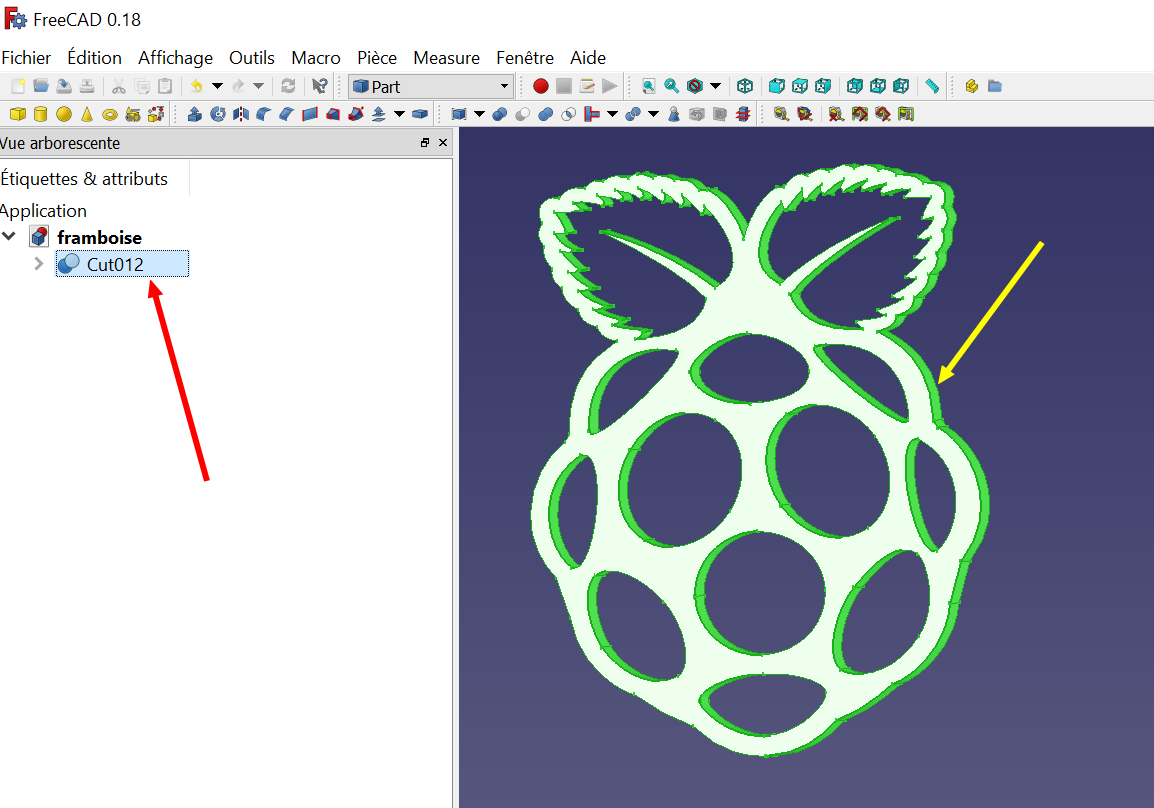Open the Fenêtre menu
This screenshot has width=1154, height=808.
[525, 57]
